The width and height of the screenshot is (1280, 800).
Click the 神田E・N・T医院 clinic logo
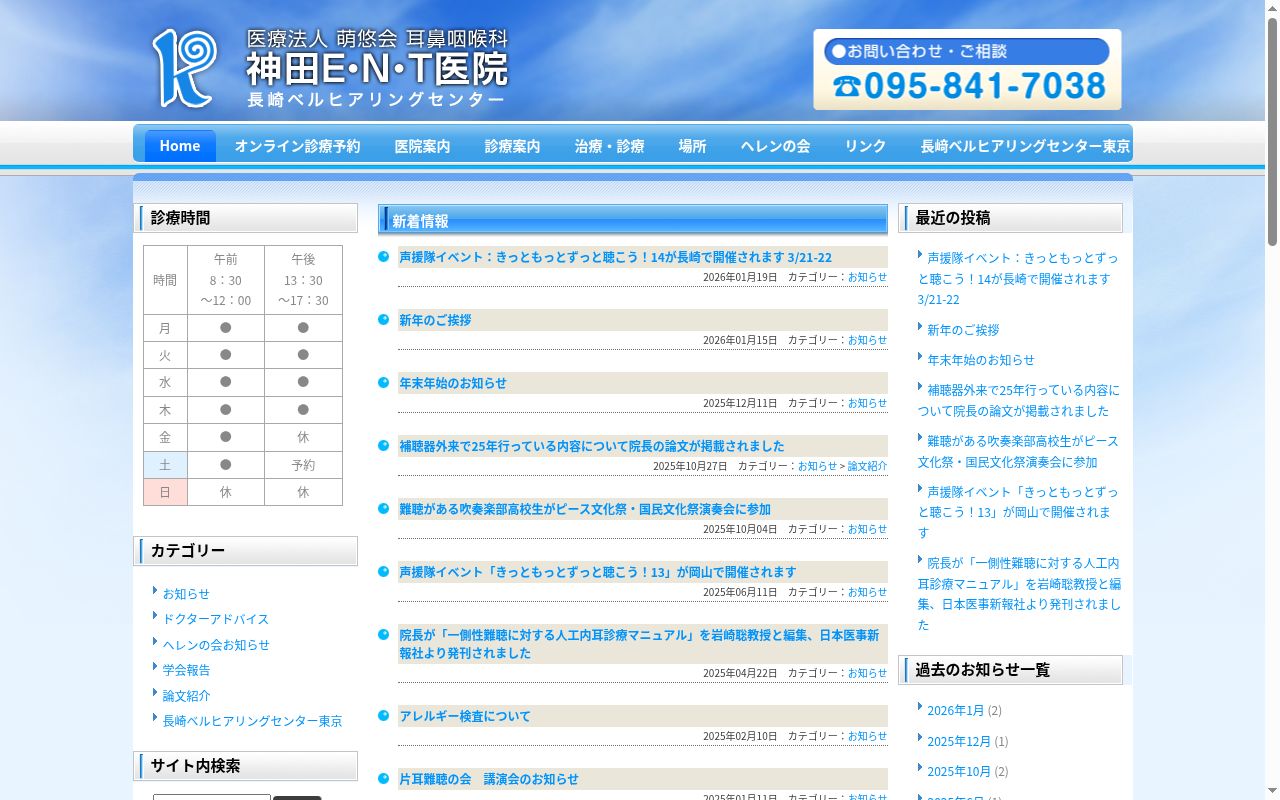click(x=330, y=68)
